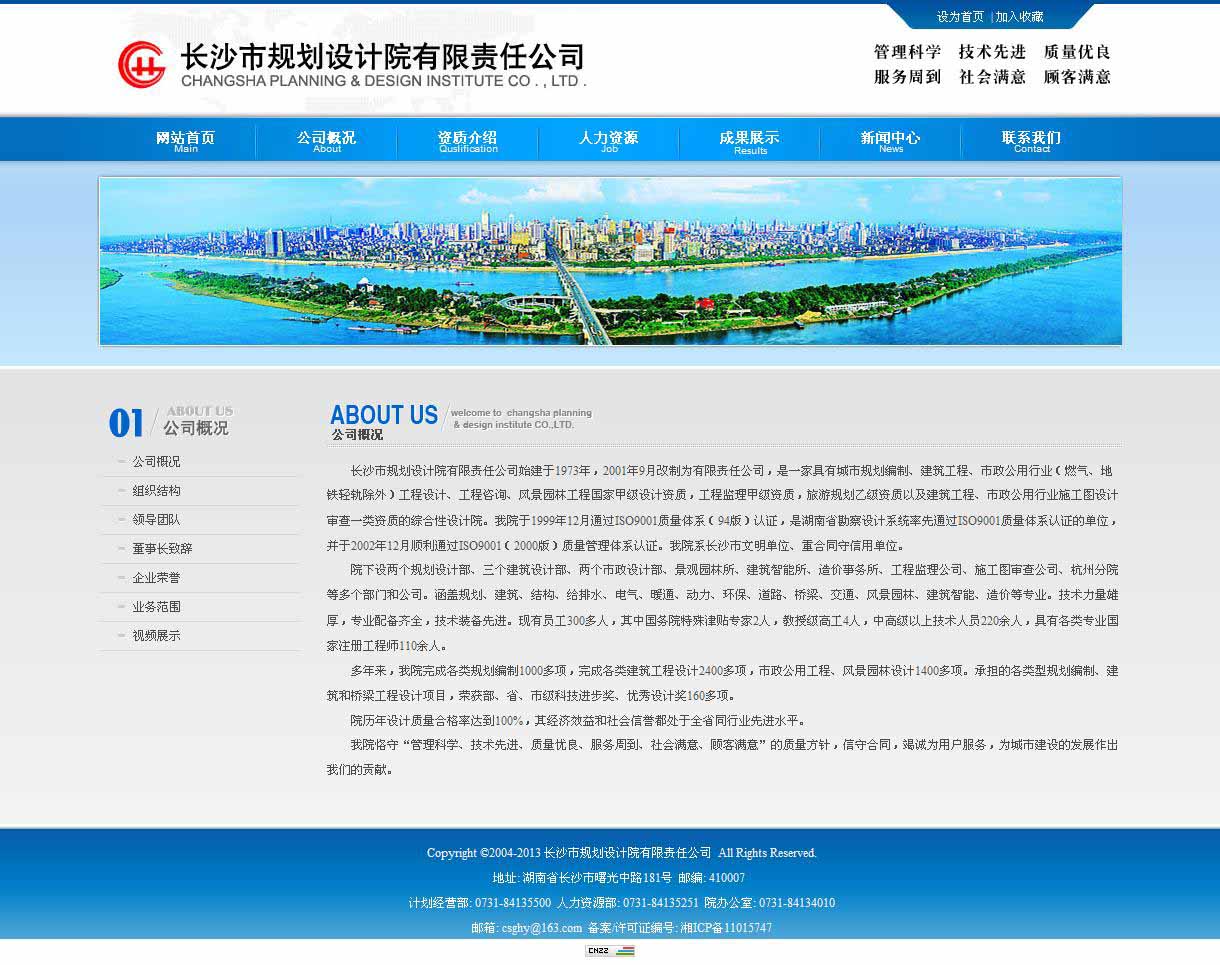
Task: Open 新闻中心 News navigation item
Action: click(890, 141)
